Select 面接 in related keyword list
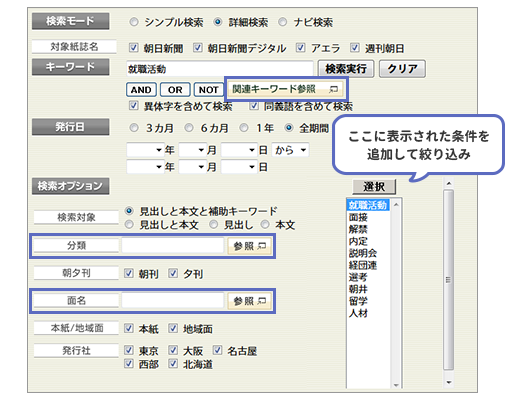The height and width of the screenshot is (400, 510). [x=358, y=217]
